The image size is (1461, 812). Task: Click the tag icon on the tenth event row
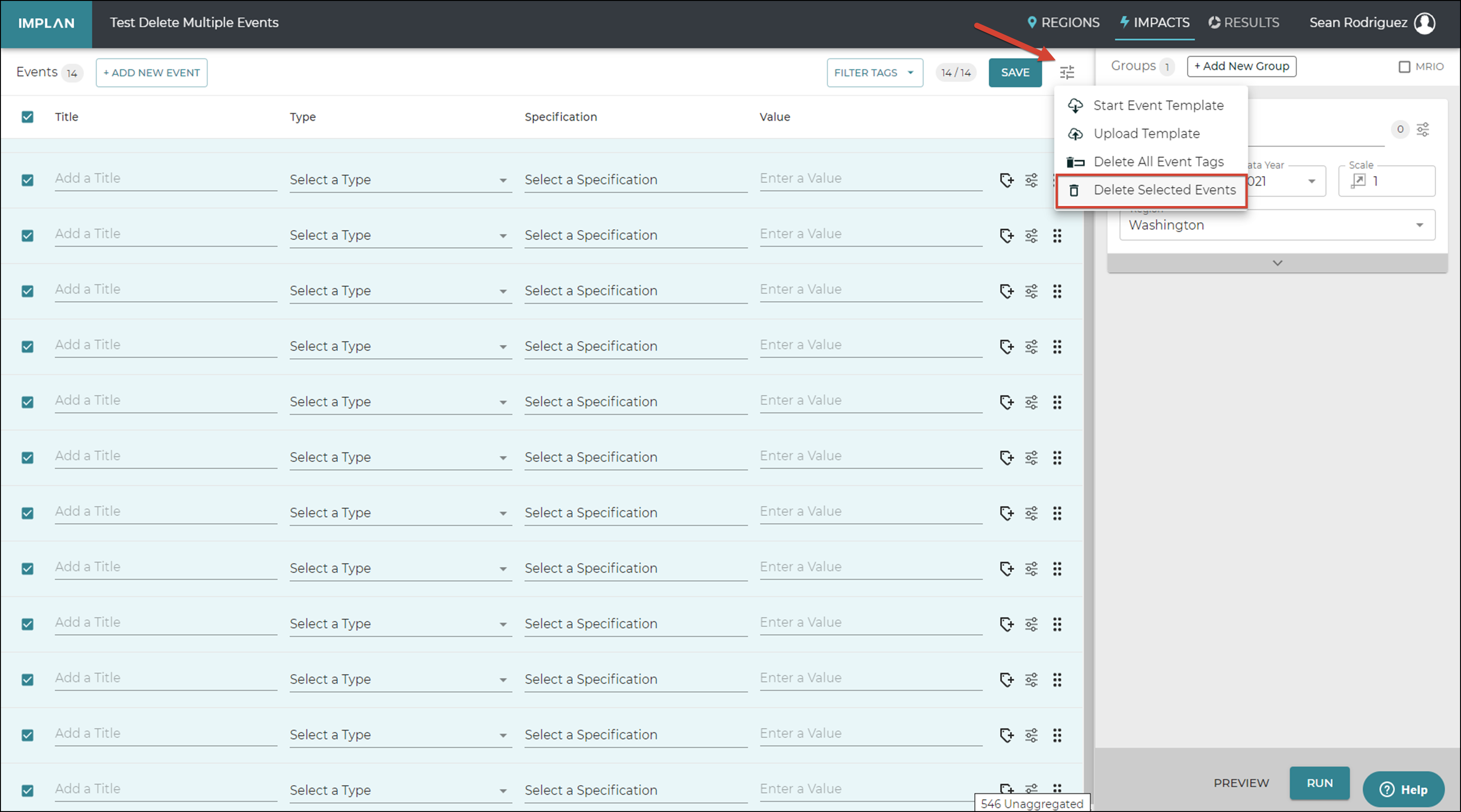coord(1007,680)
